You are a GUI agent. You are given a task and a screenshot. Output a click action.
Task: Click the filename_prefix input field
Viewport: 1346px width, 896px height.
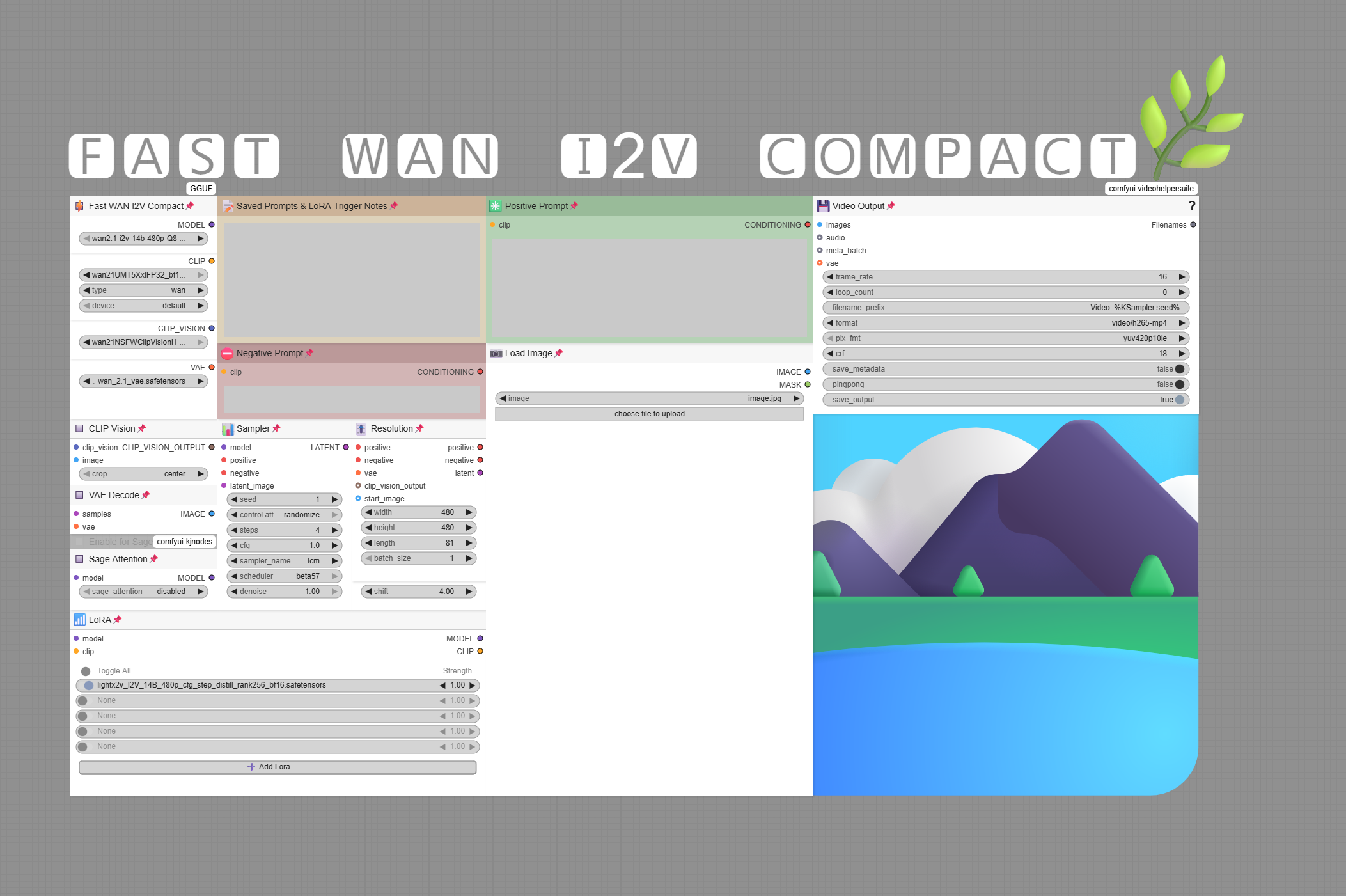1005,308
